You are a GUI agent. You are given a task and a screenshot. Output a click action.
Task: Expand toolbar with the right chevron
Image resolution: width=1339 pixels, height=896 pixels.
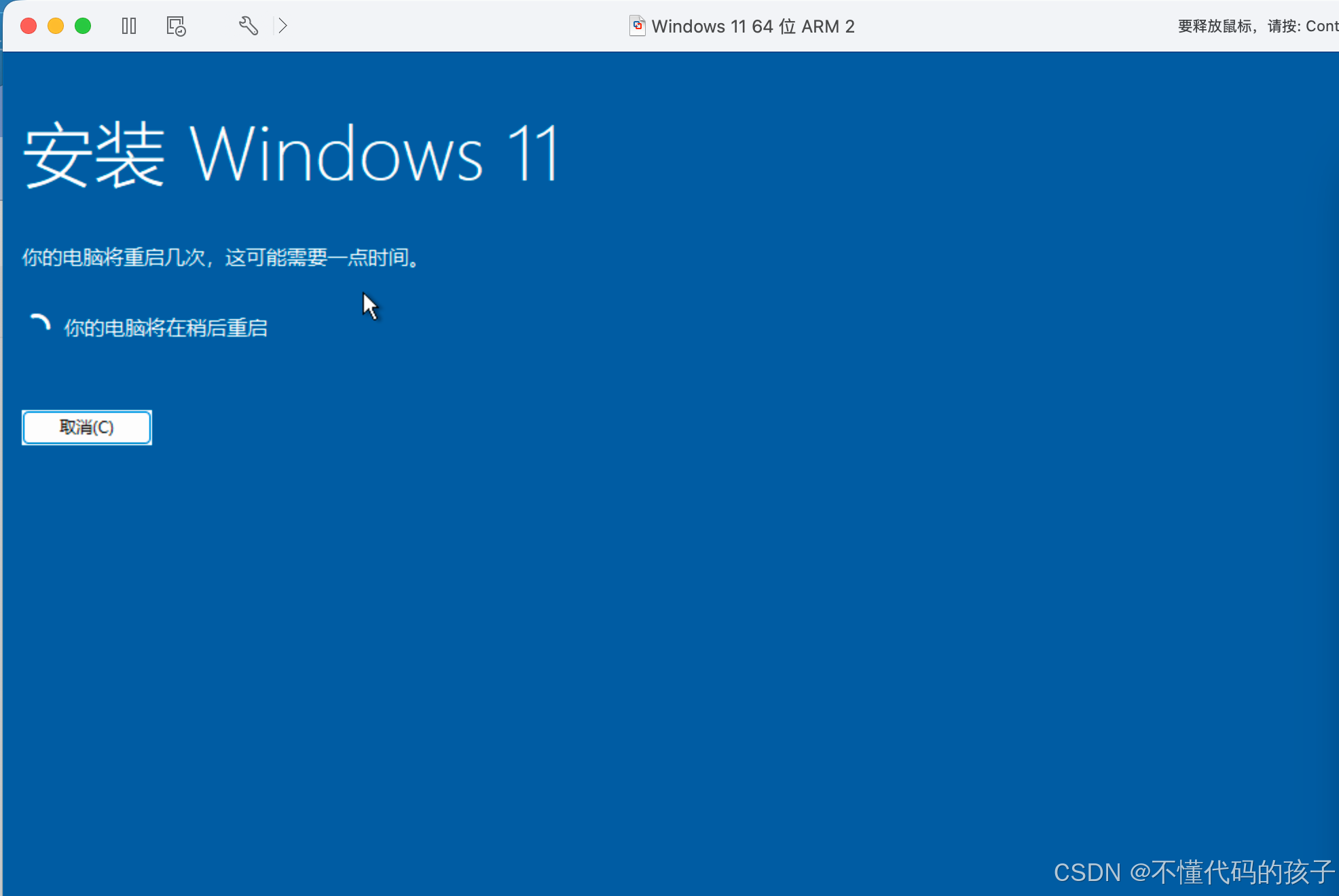284,26
